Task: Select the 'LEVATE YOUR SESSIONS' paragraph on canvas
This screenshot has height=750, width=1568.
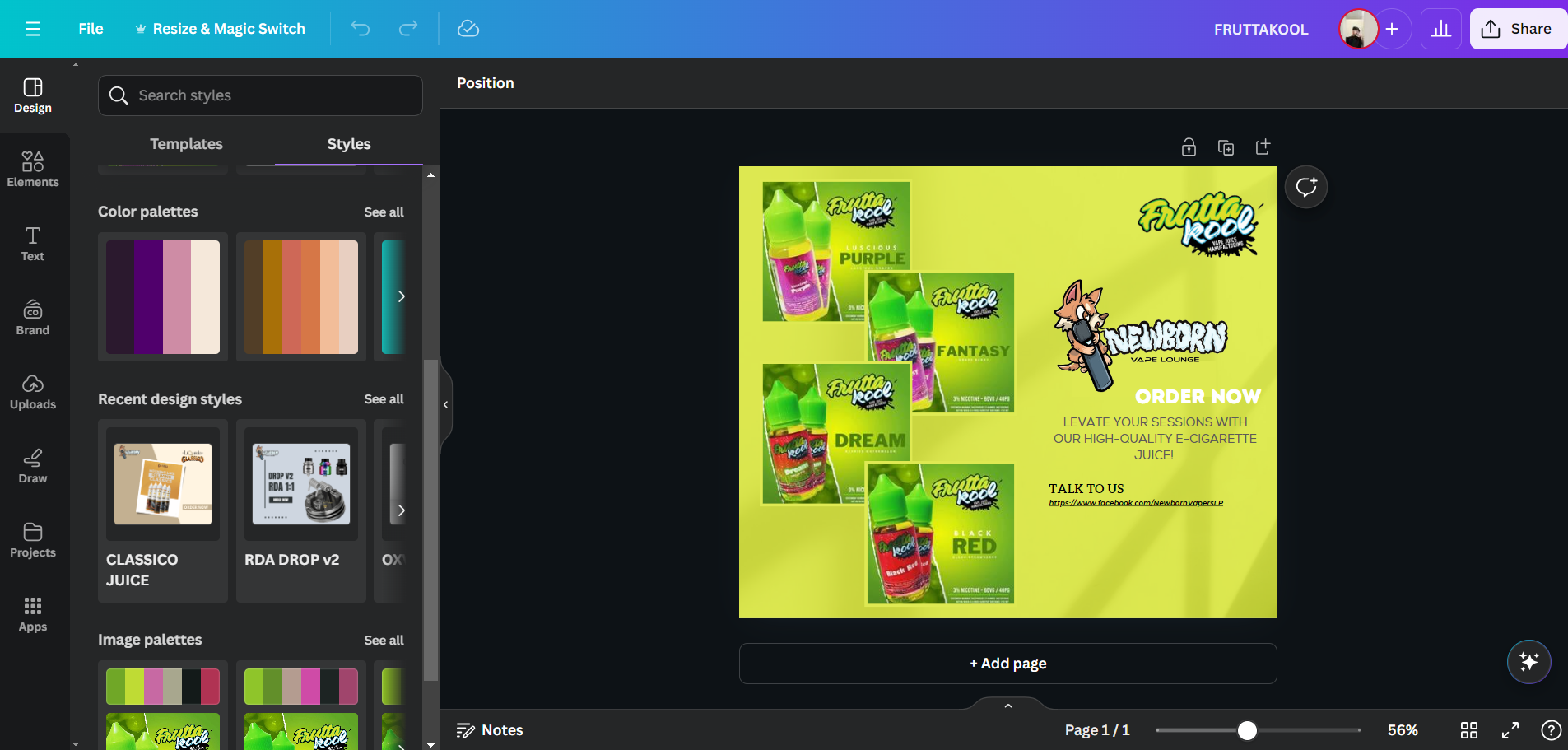Action: pyautogui.click(x=1155, y=439)
